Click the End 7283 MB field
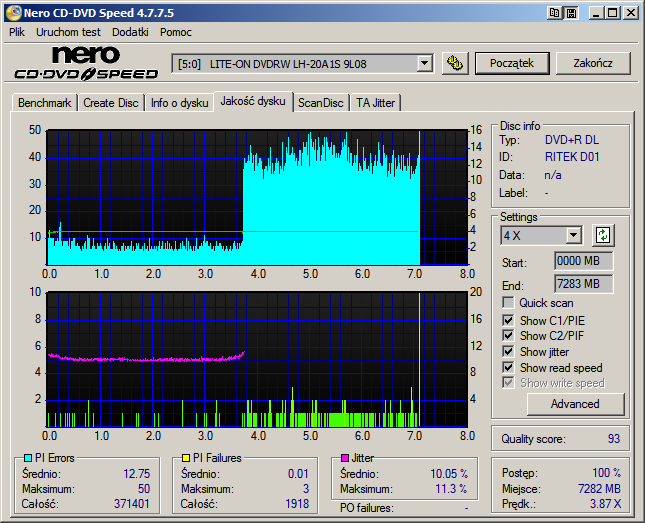 click(584, 284)
